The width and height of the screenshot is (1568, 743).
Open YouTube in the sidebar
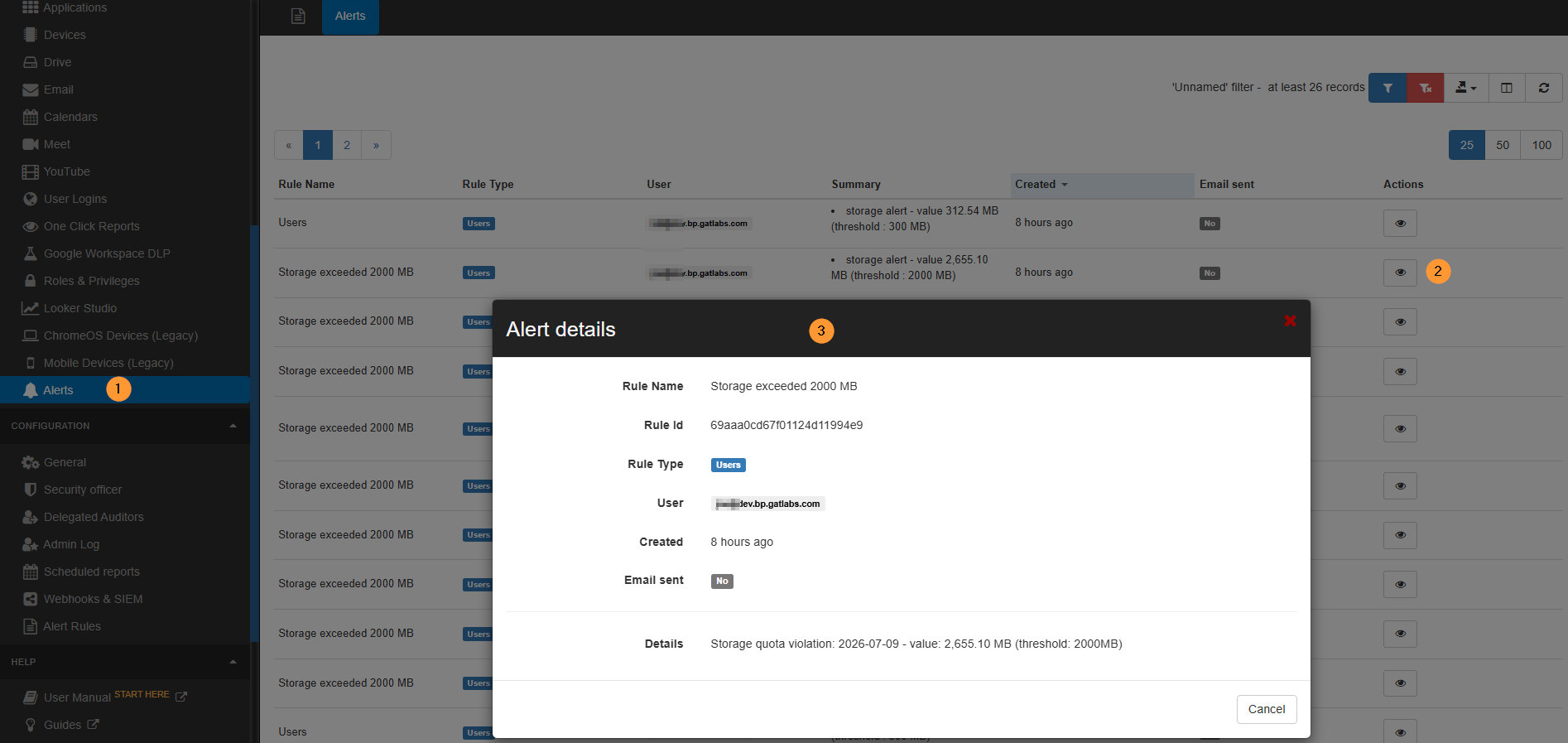click(66, 171)
